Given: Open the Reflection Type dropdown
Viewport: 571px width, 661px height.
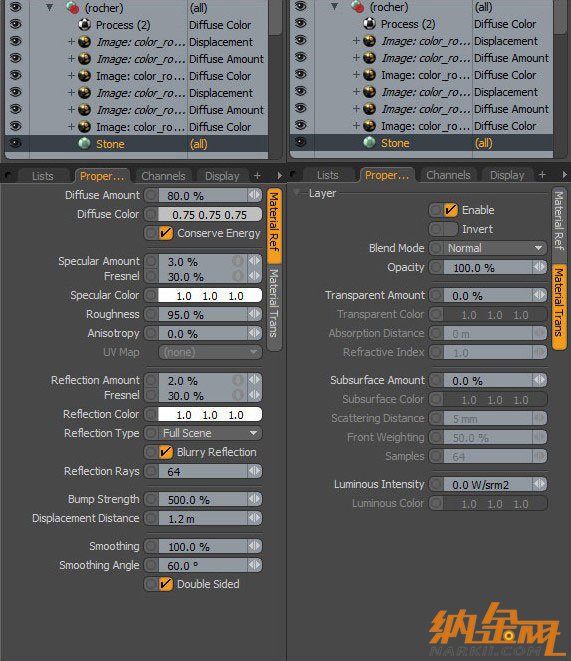Looking at the screenshot, I should click(x=210, y=433).
